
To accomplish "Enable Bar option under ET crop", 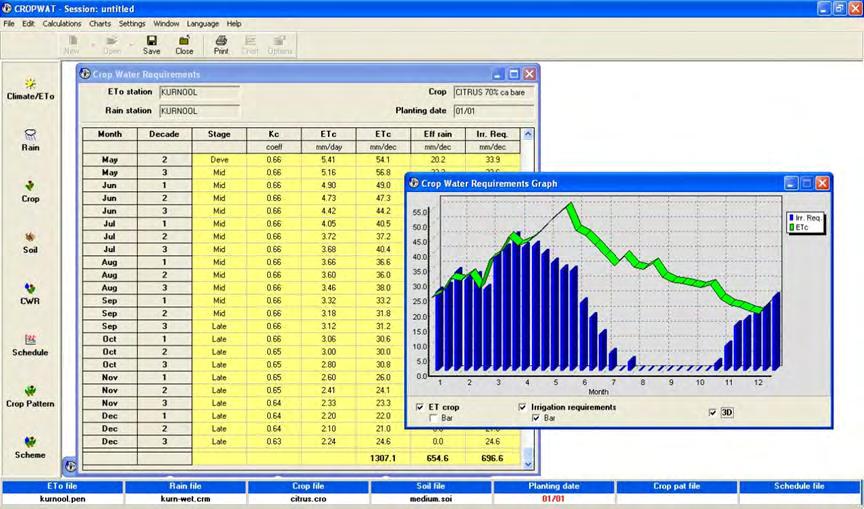I will tap(434, 418).
